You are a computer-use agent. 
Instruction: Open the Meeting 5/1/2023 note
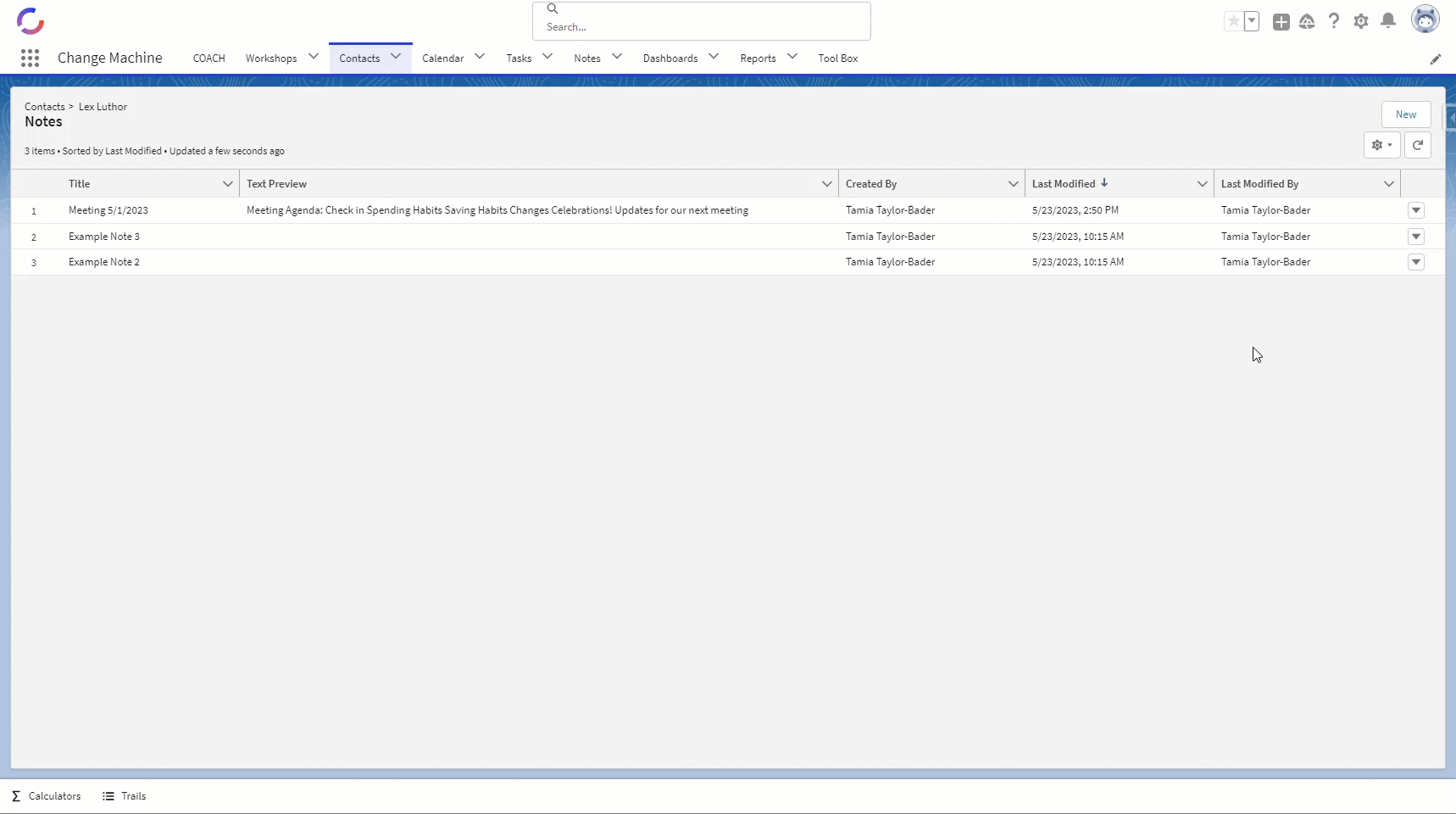click(x=108, y=210)
